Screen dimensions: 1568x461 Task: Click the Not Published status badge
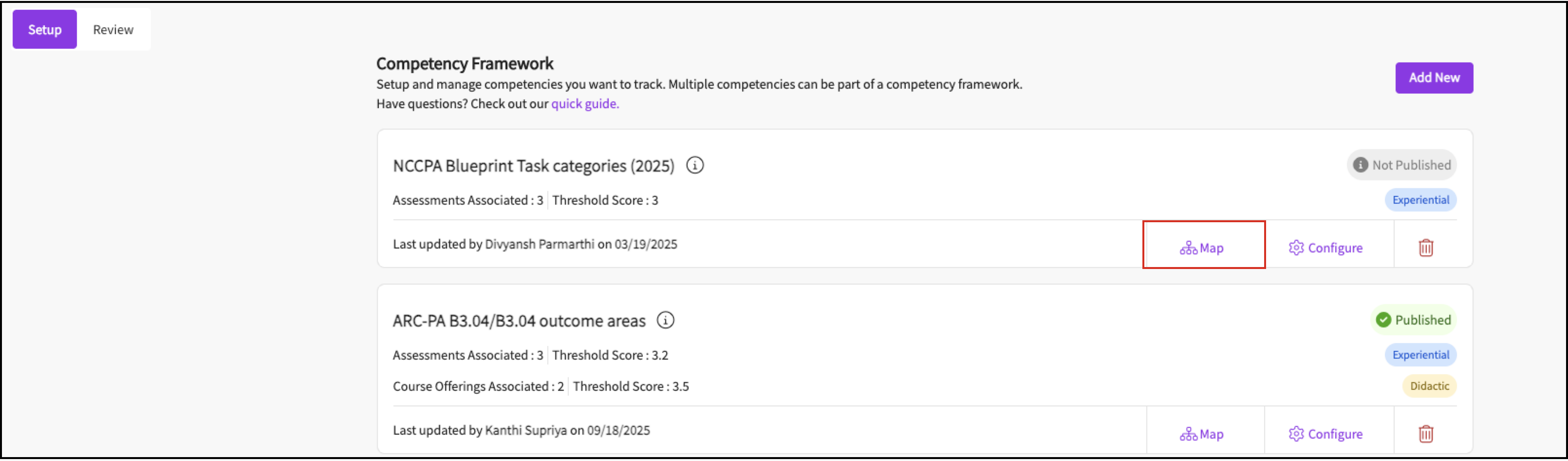[x=1402, y=165]
